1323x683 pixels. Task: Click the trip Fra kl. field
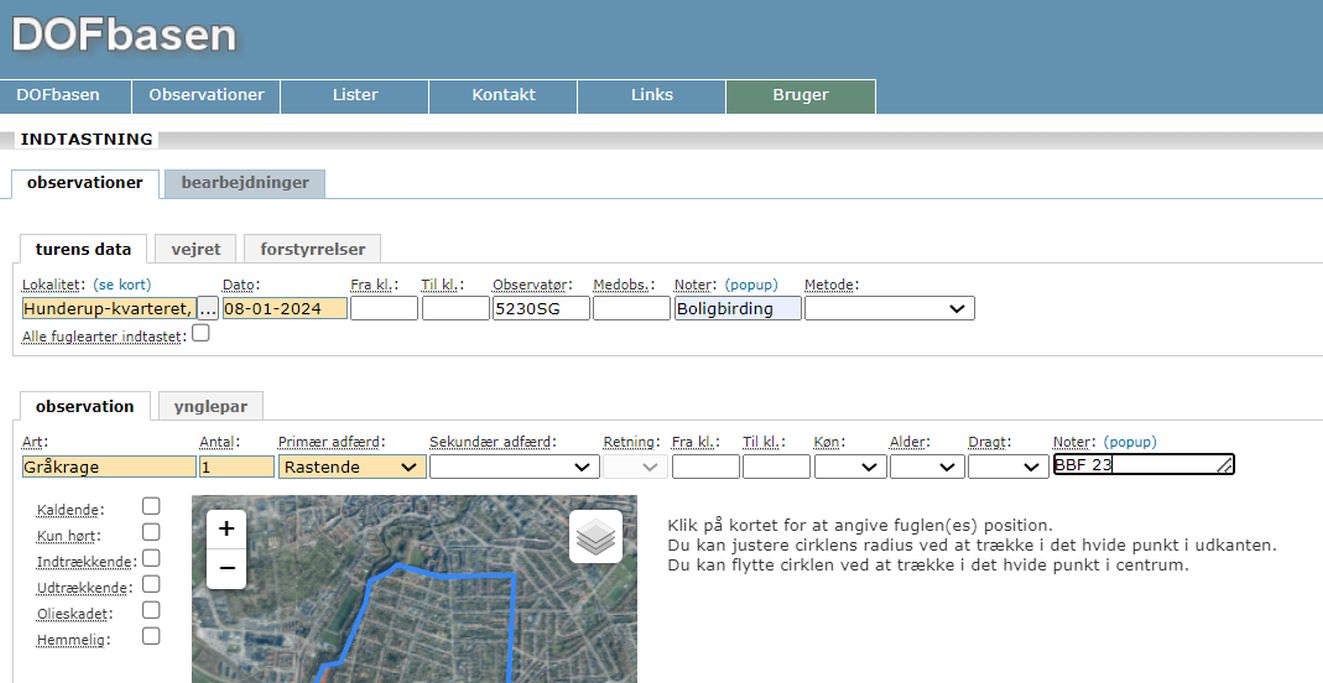click(384, 308)
